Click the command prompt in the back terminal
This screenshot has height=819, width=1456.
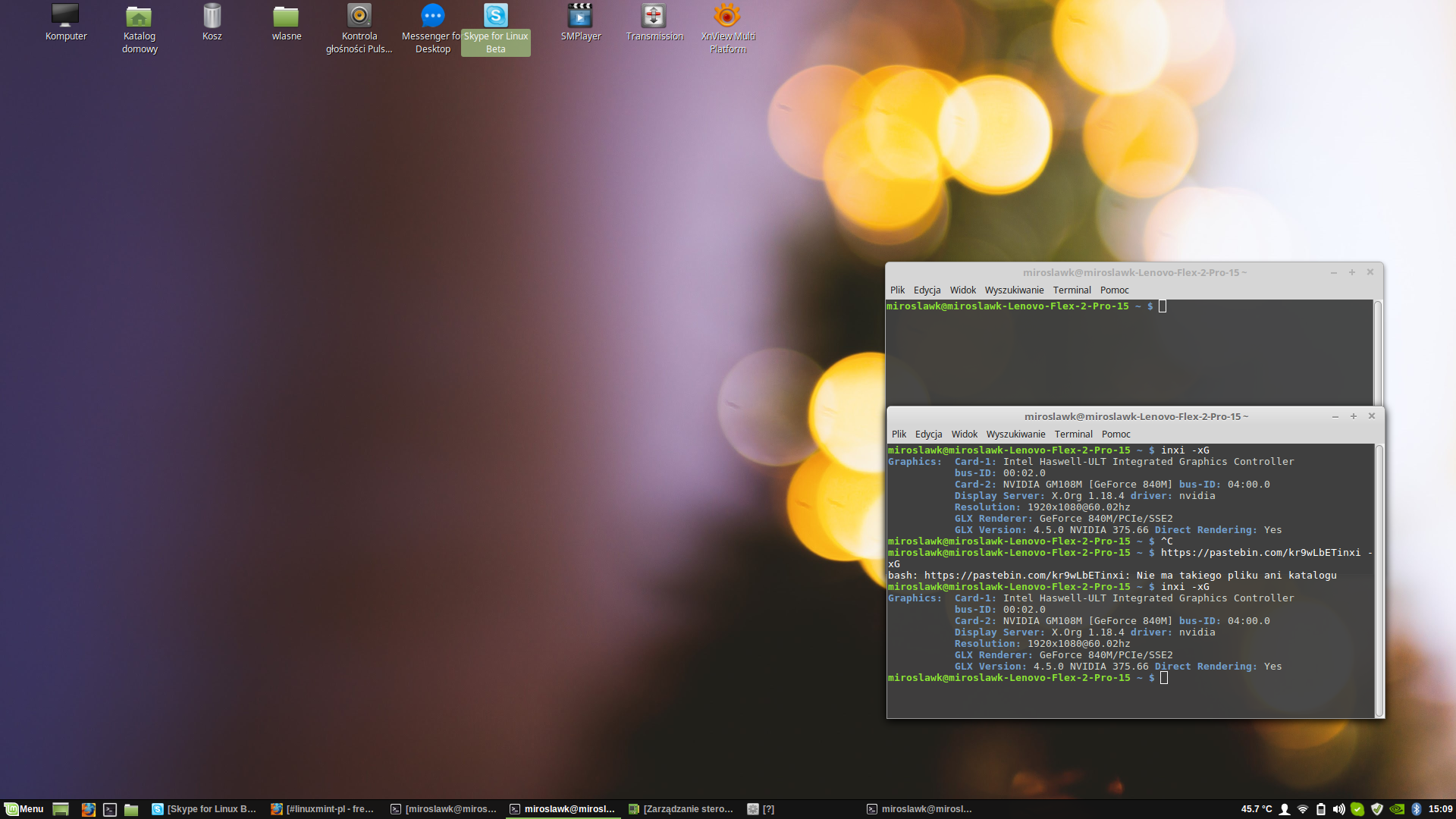click(1026, 306)
